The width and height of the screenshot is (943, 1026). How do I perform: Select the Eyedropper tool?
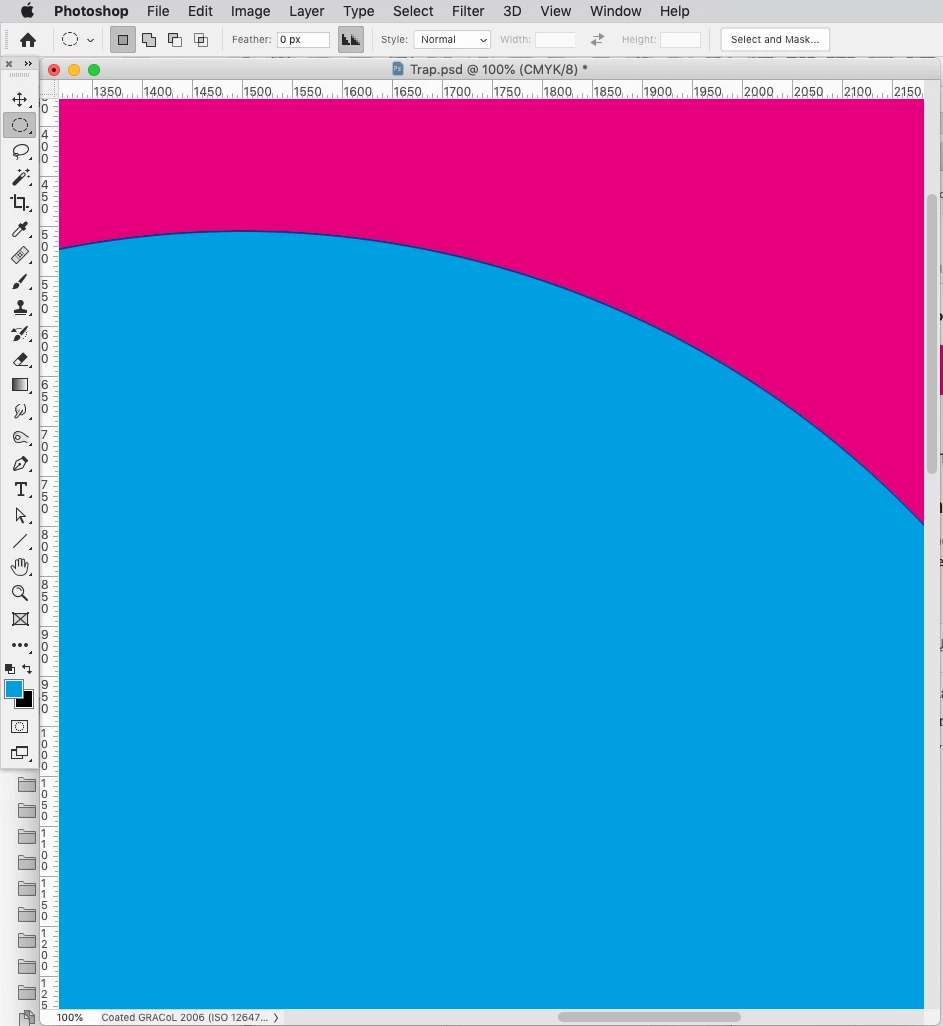[20, 229]
